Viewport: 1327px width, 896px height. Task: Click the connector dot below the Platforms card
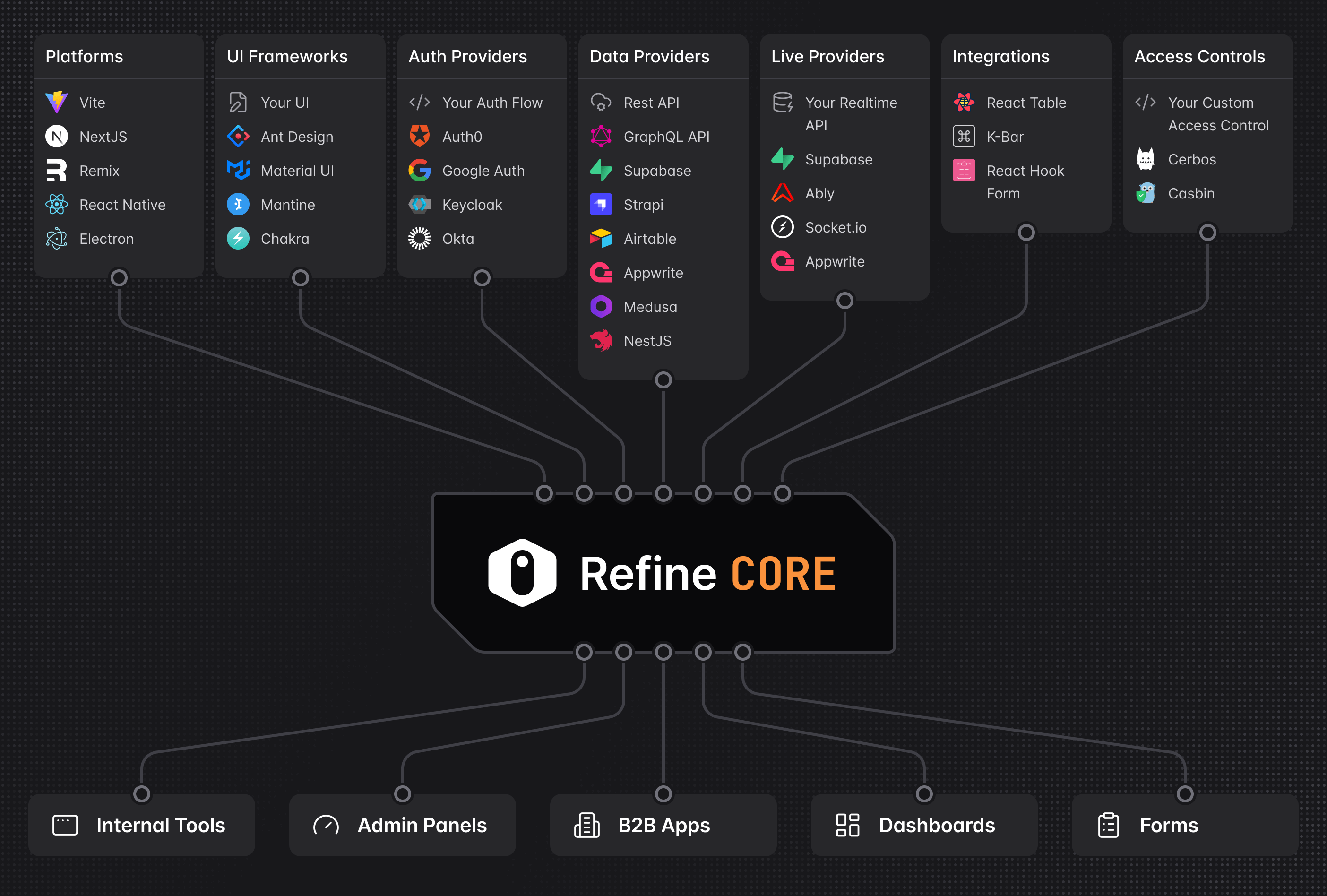[x=120, y=277]
